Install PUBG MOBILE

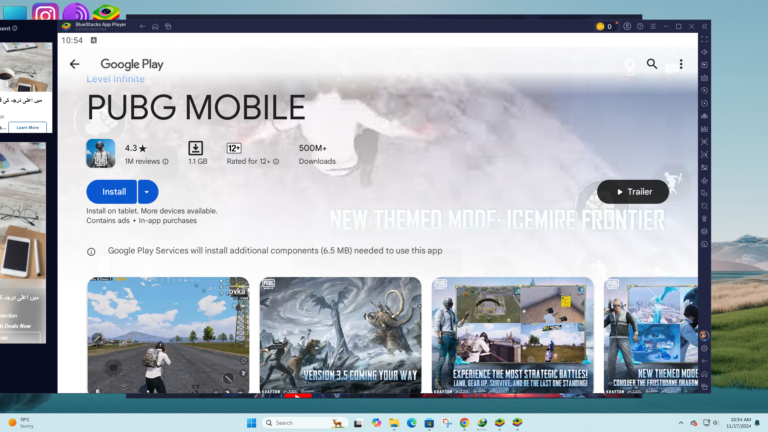click(x=112, y=192)
